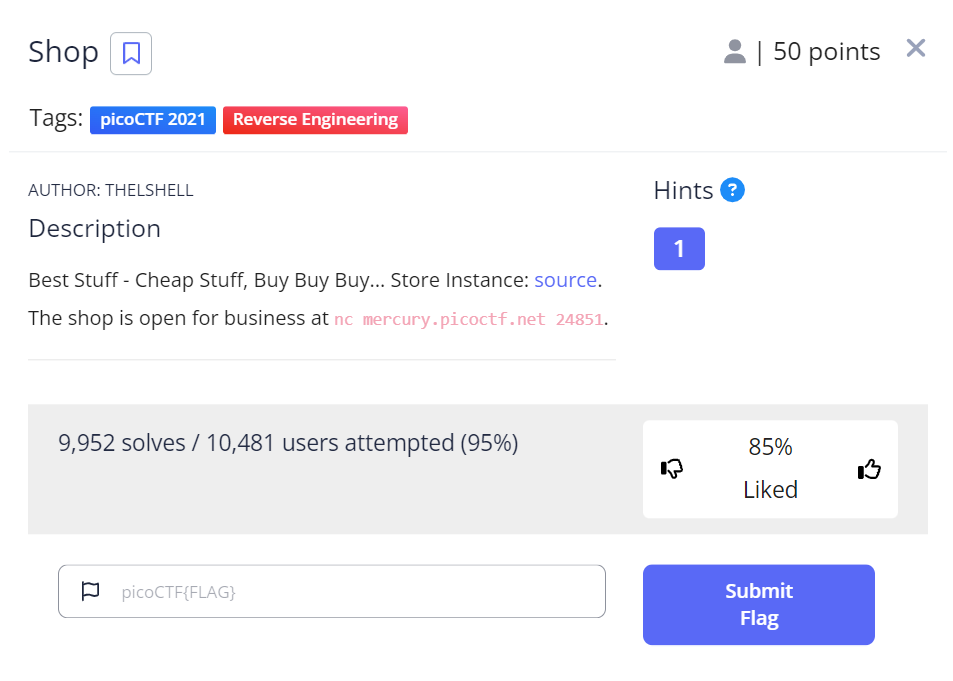Bookmark the Shop challenge
This screenshot has width=953, height=681.
131,53
